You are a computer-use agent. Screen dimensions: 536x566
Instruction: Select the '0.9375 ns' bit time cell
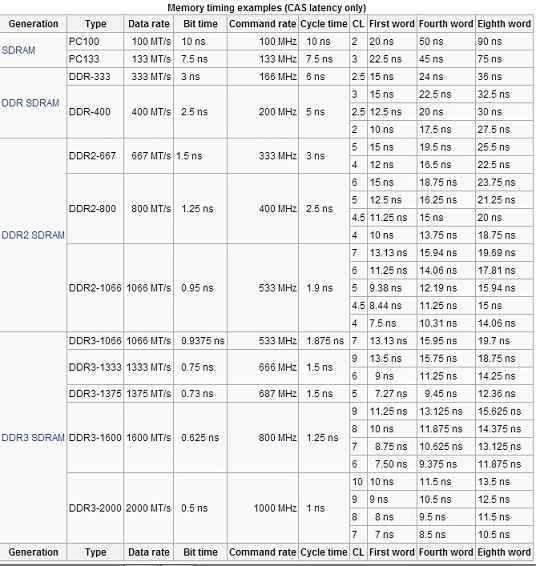click(x=200, y=341)
